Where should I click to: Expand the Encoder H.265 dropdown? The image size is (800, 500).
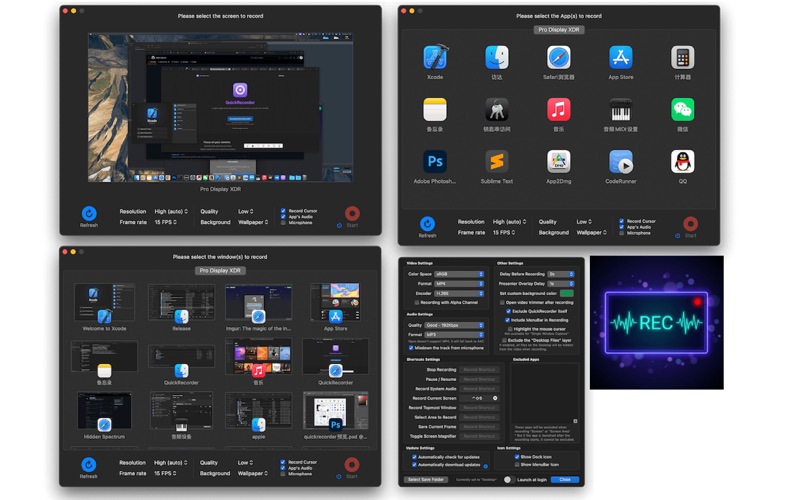click(459, 293)
